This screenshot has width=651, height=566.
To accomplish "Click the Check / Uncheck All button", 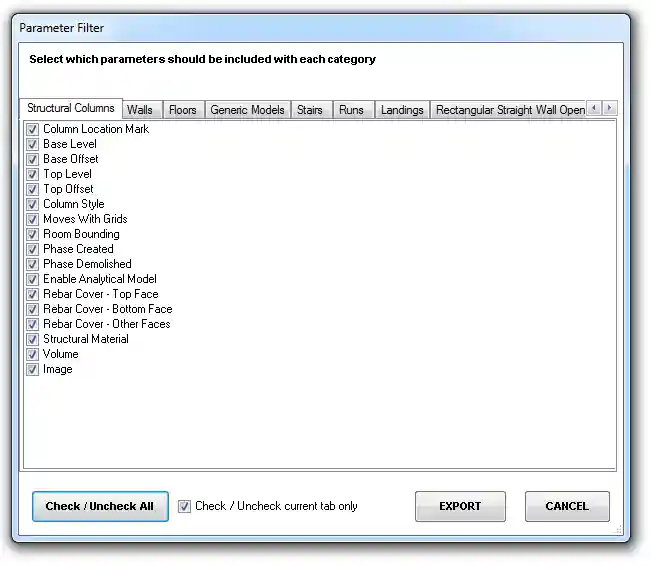I will coord(100,506).
